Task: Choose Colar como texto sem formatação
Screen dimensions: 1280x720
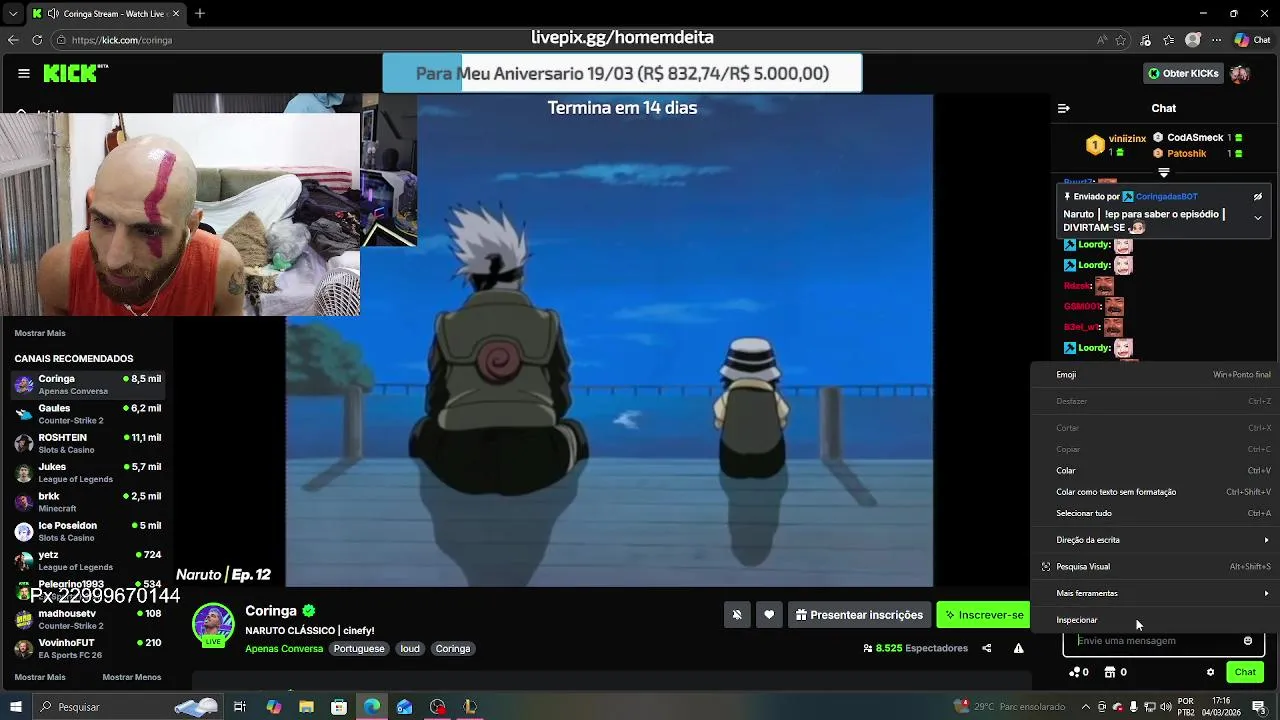Action: 1156,492
